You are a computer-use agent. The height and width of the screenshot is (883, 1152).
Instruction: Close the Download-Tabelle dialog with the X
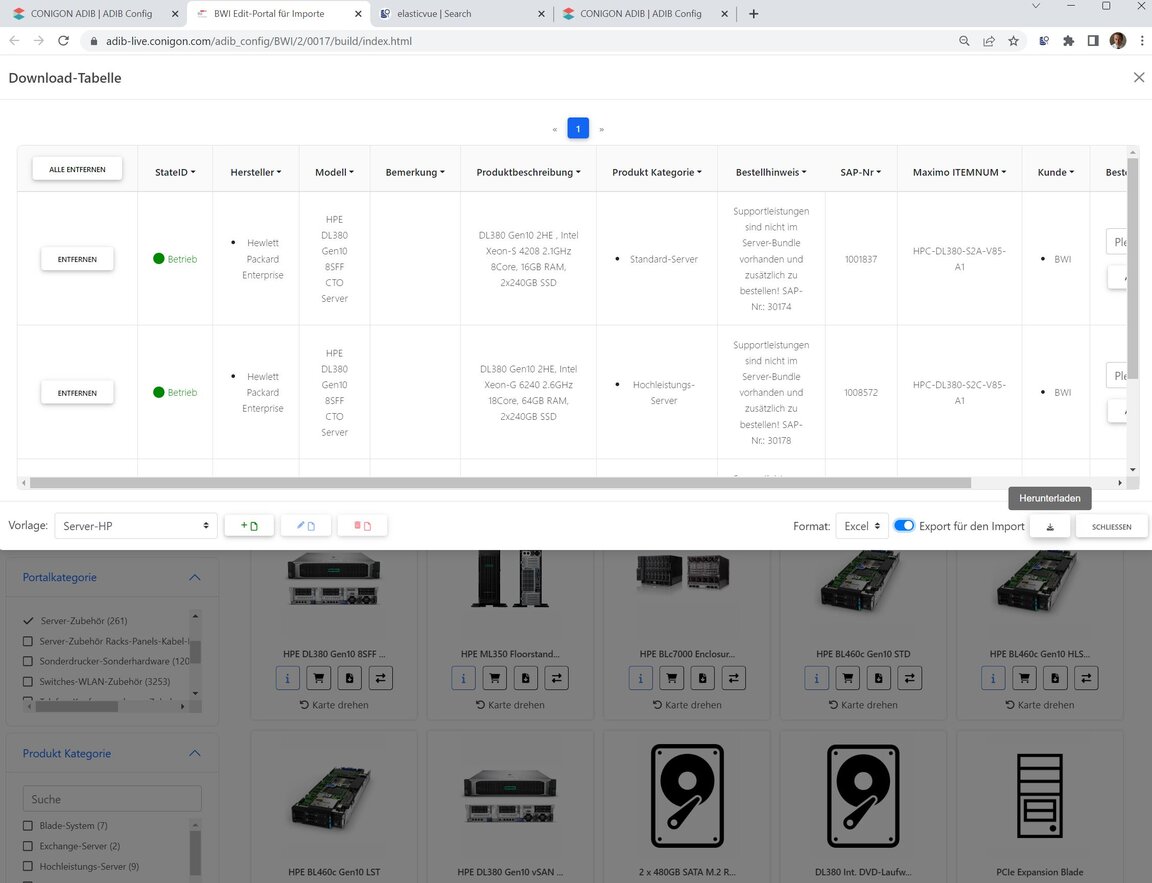pos(1138,77)
